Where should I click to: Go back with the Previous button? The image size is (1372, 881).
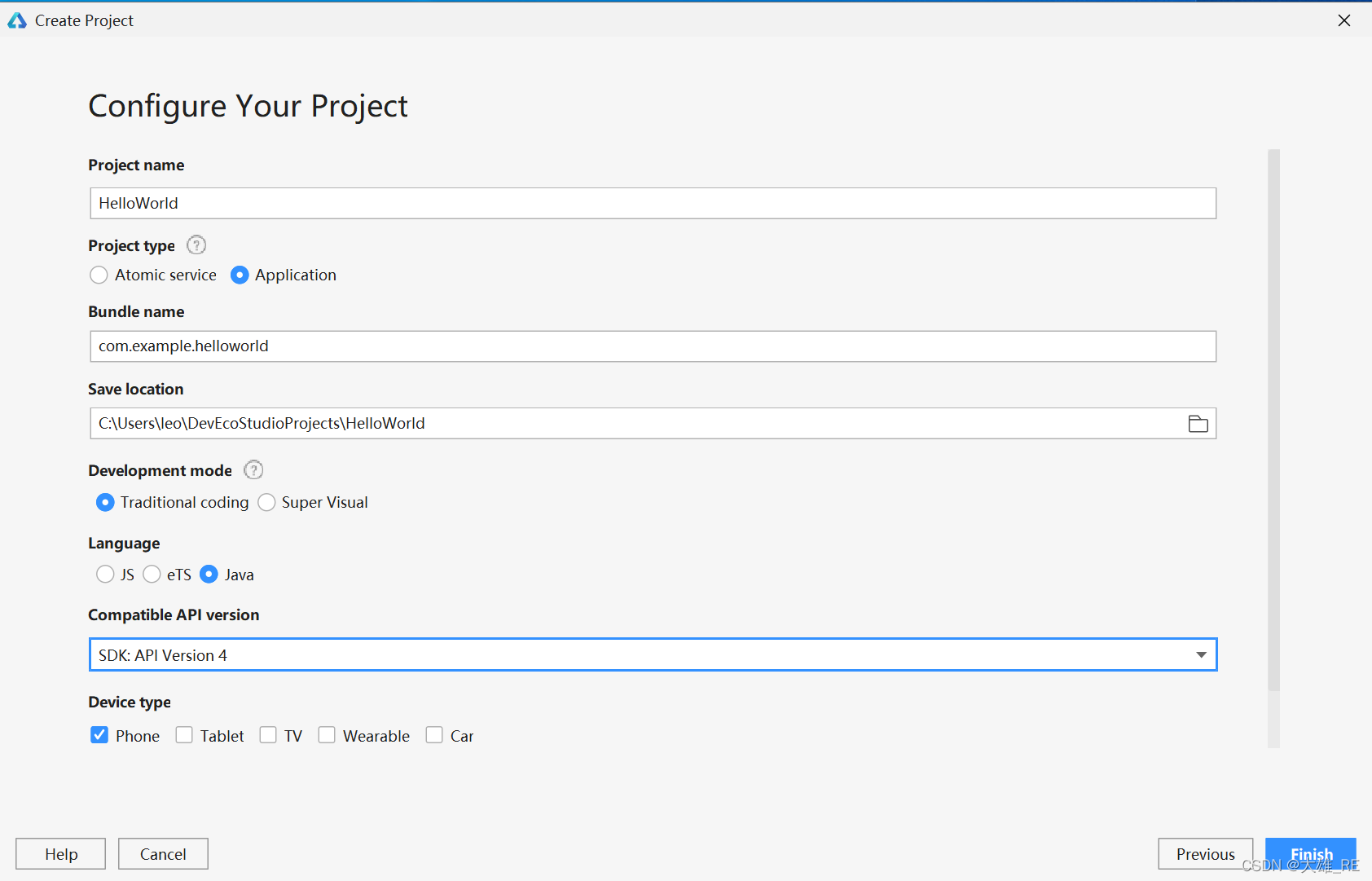[x=1205, y=853]
